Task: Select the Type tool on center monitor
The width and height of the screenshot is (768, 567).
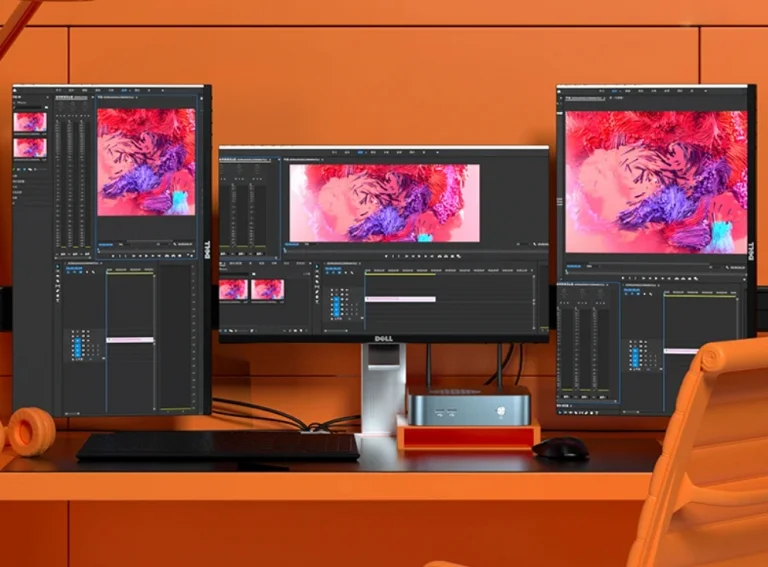Action: coord(317,302)
